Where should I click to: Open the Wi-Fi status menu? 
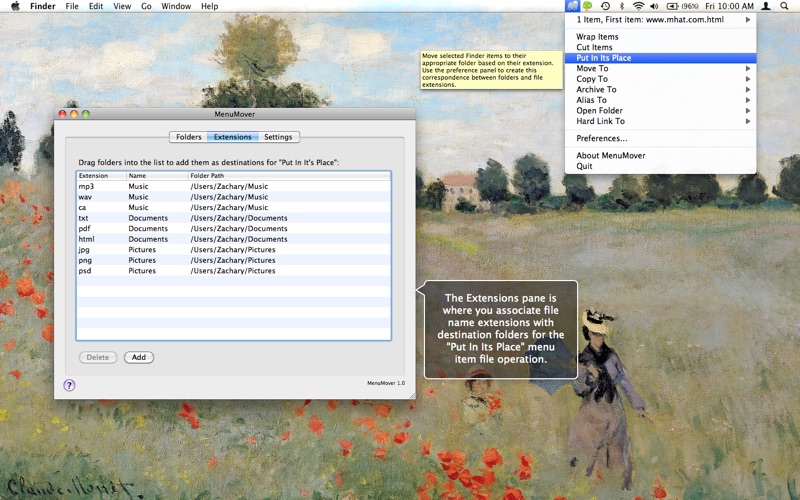point(638,6)
